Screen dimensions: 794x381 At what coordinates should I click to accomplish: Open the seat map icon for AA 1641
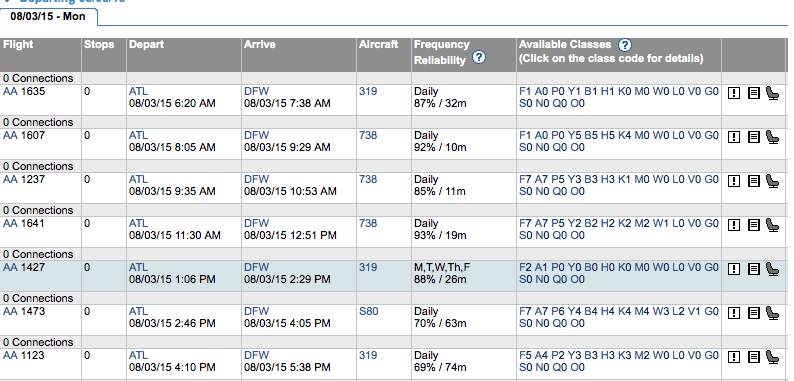coord(772,225)
